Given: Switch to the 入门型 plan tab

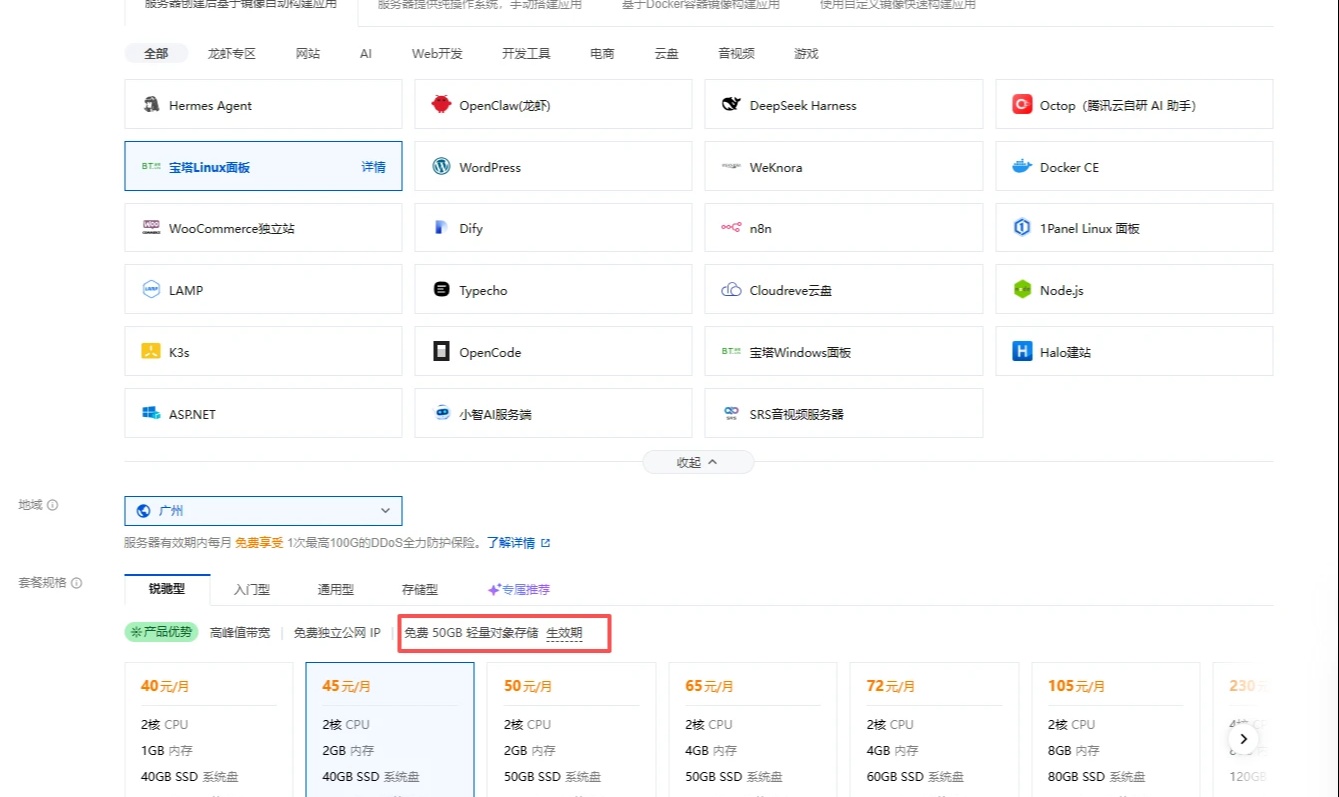Looking at the screenshot, I should (x=252, y=590).
